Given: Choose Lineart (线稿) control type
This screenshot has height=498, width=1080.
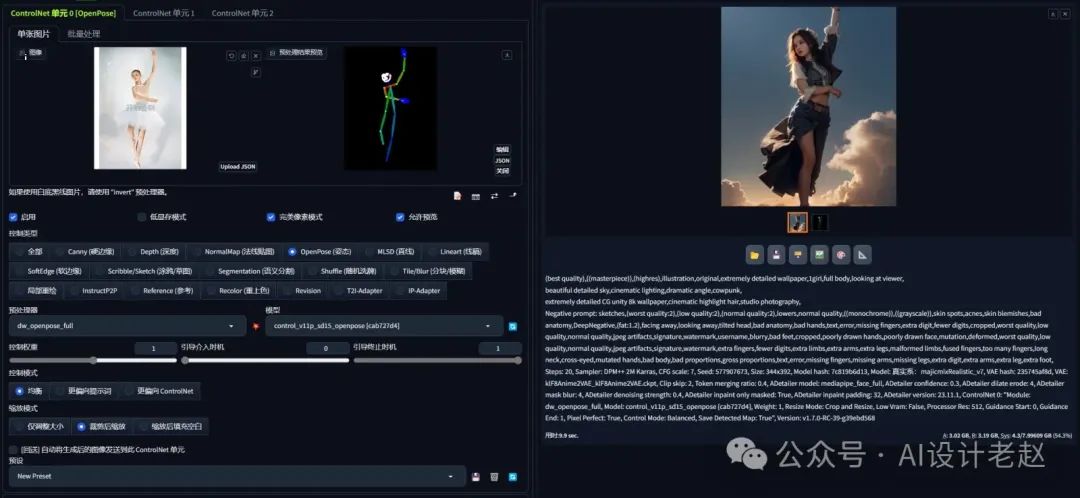Looking at the screenshot, I should tap(455, 252).
